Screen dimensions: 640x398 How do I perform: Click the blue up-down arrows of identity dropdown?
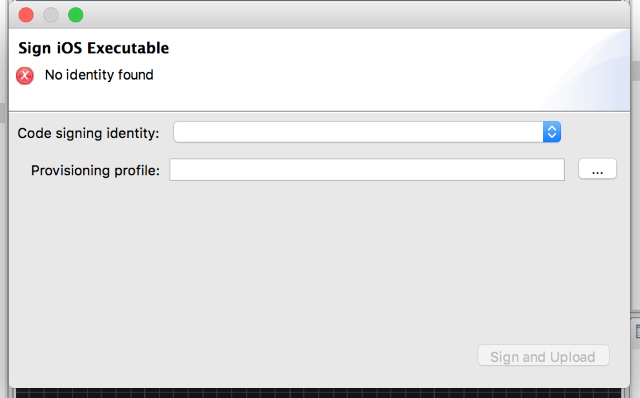point(552,132)
